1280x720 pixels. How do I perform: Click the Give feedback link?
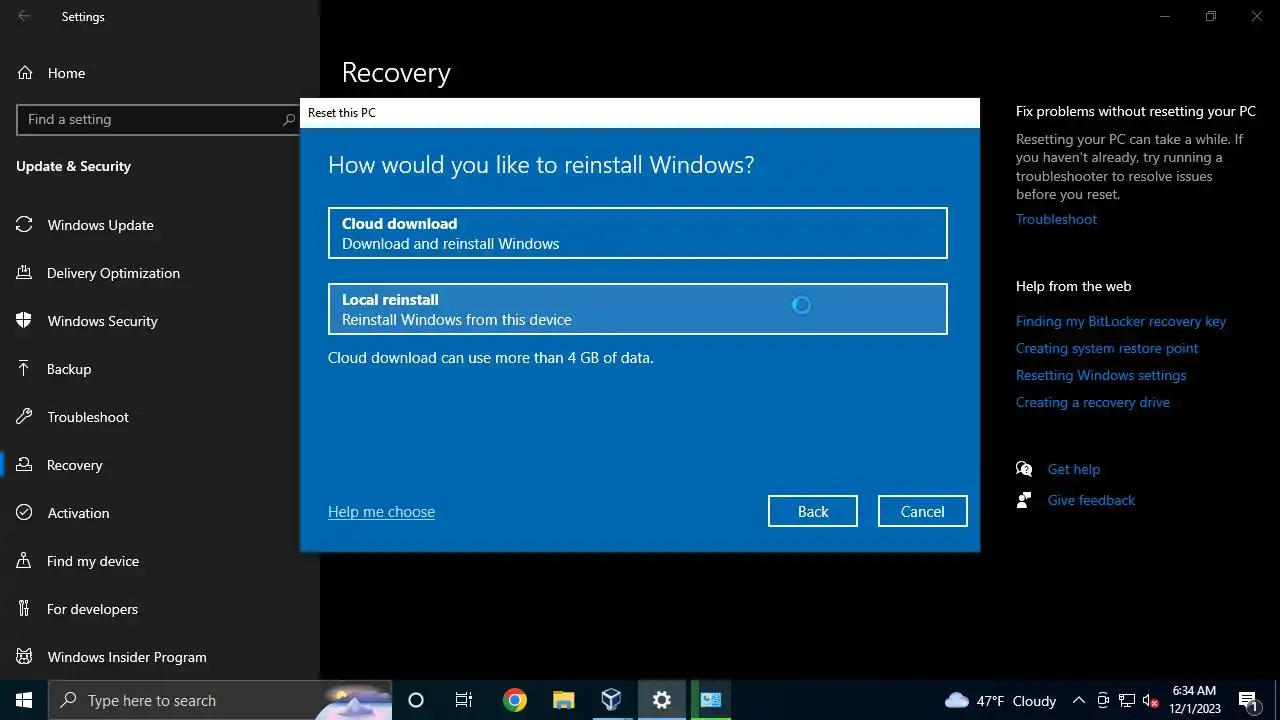tap(1091, 500)
